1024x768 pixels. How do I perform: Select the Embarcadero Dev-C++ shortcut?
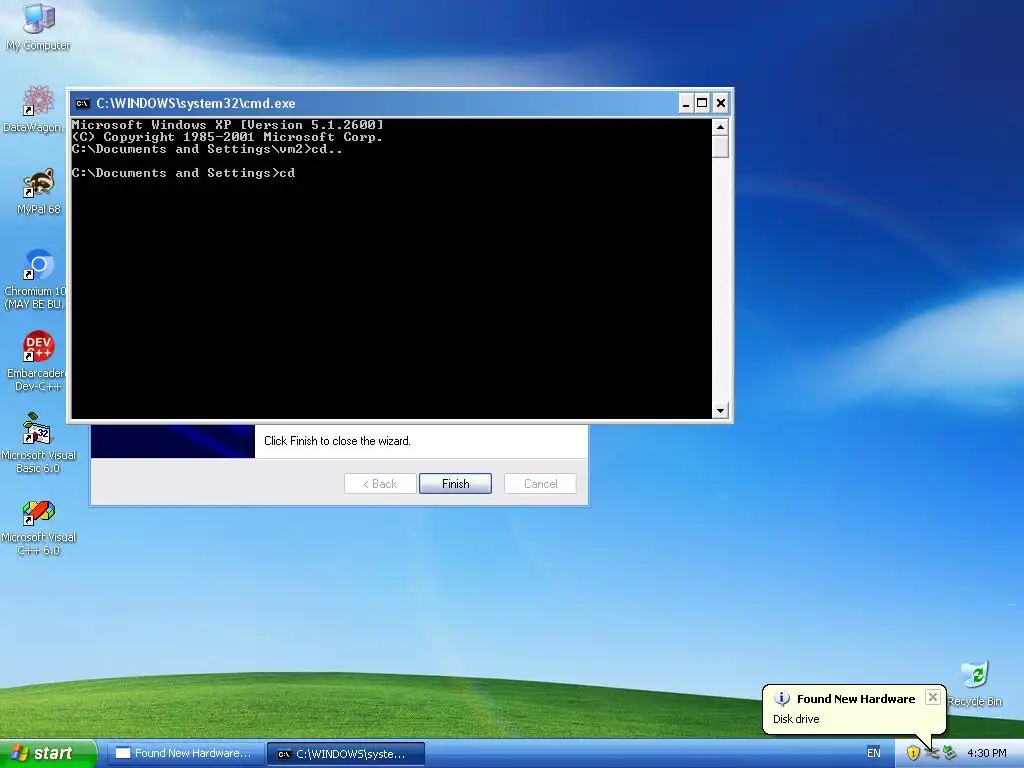[x=37, y=360]
